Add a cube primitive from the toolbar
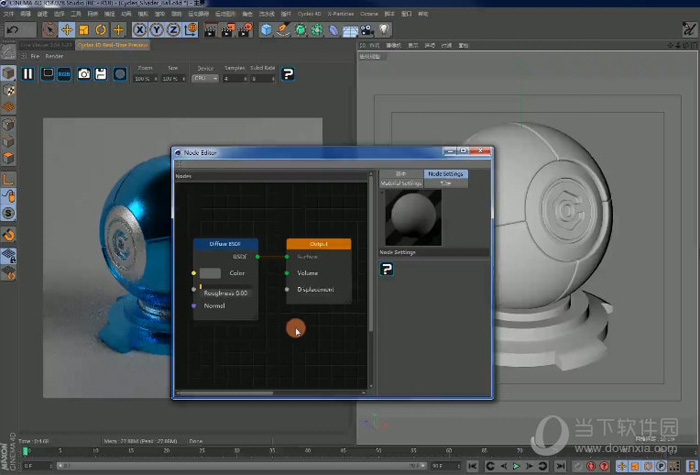The width and height of the screenshot is (700, 475). (266, 30)
